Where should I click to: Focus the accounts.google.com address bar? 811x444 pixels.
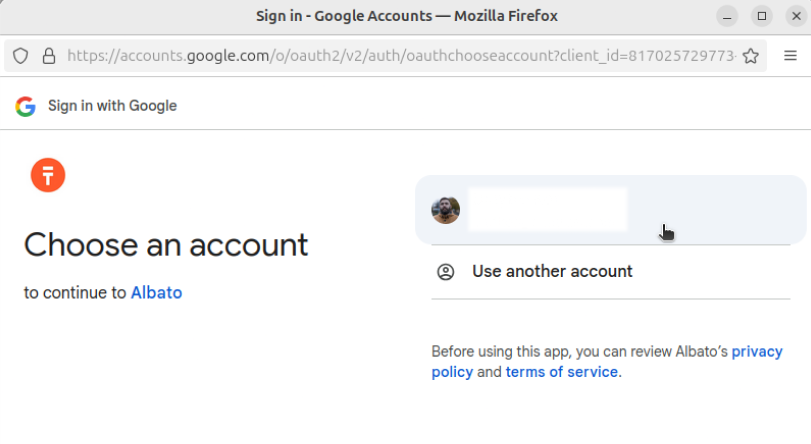[400, 56]
